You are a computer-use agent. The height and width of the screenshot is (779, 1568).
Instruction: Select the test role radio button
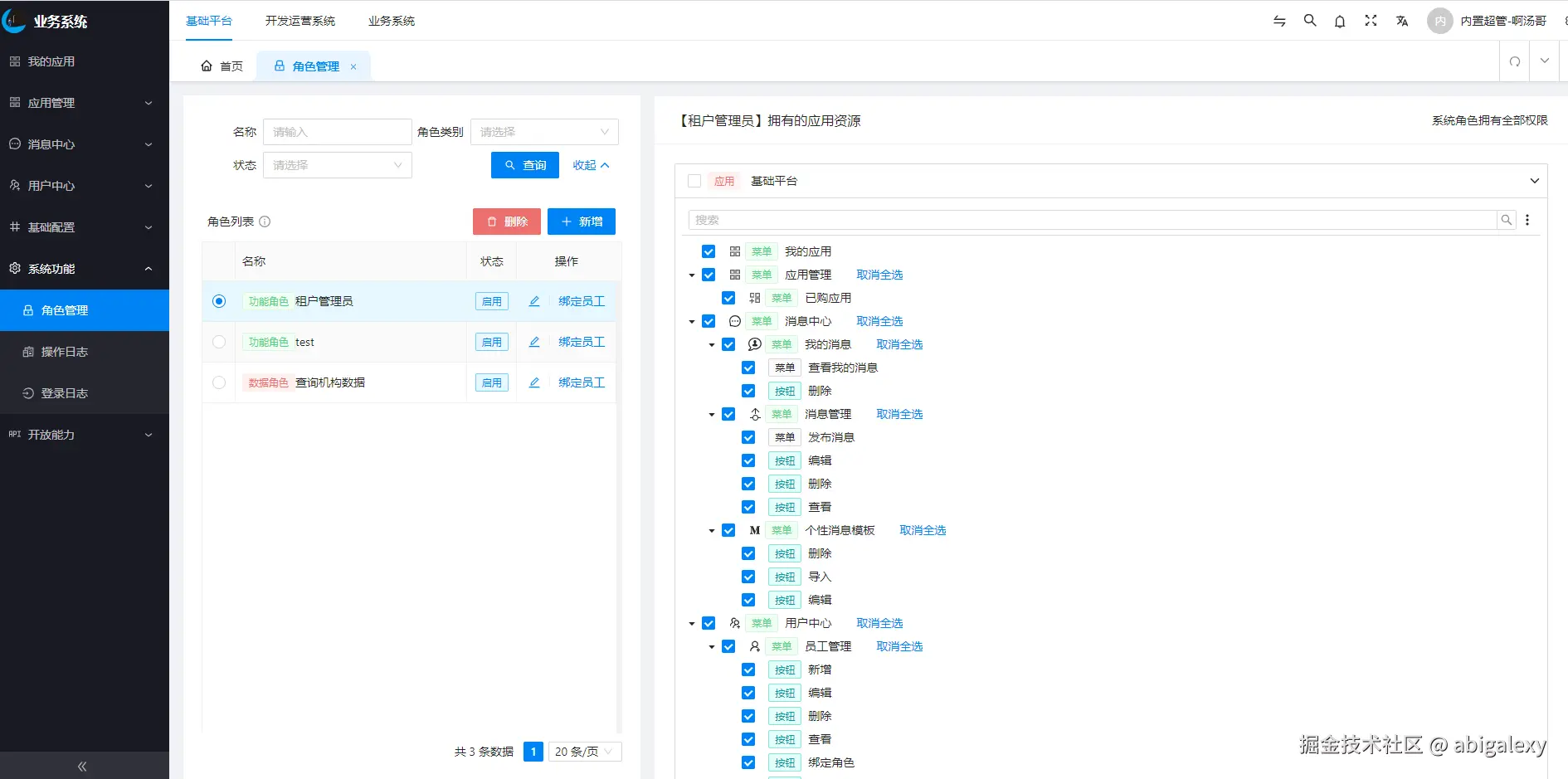[x=219, y=342]
